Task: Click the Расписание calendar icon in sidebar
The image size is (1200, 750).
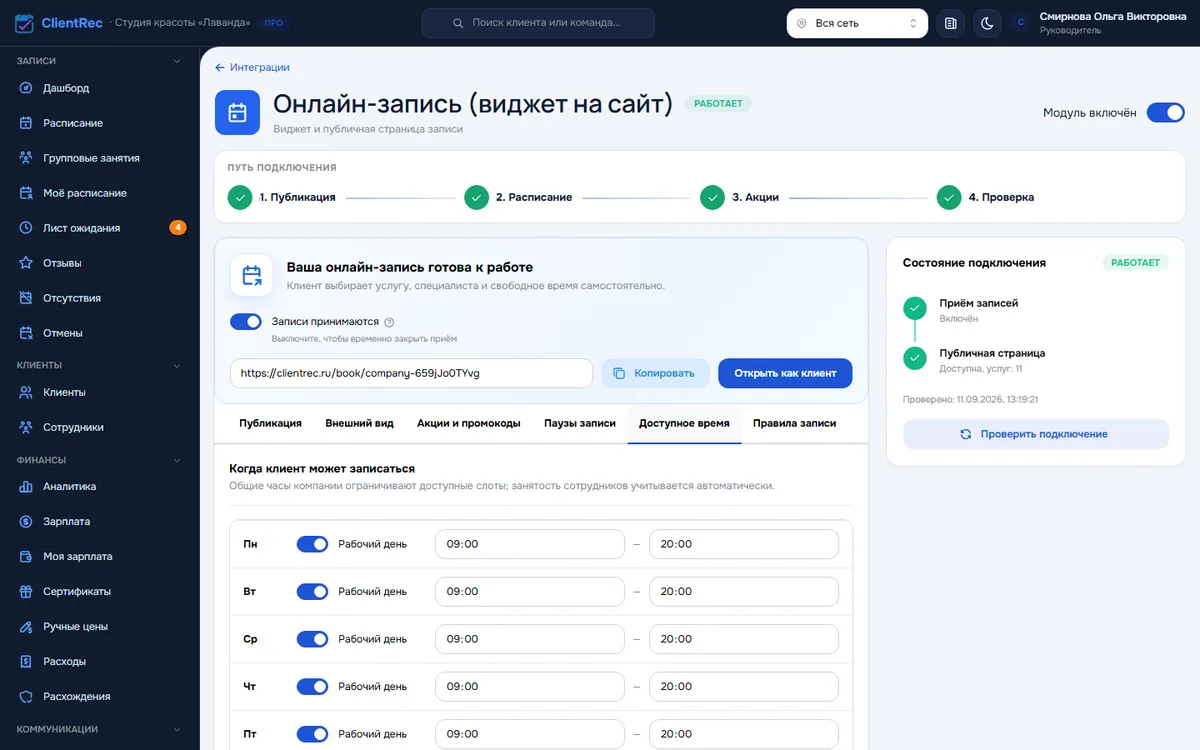Action: point(26,123)
